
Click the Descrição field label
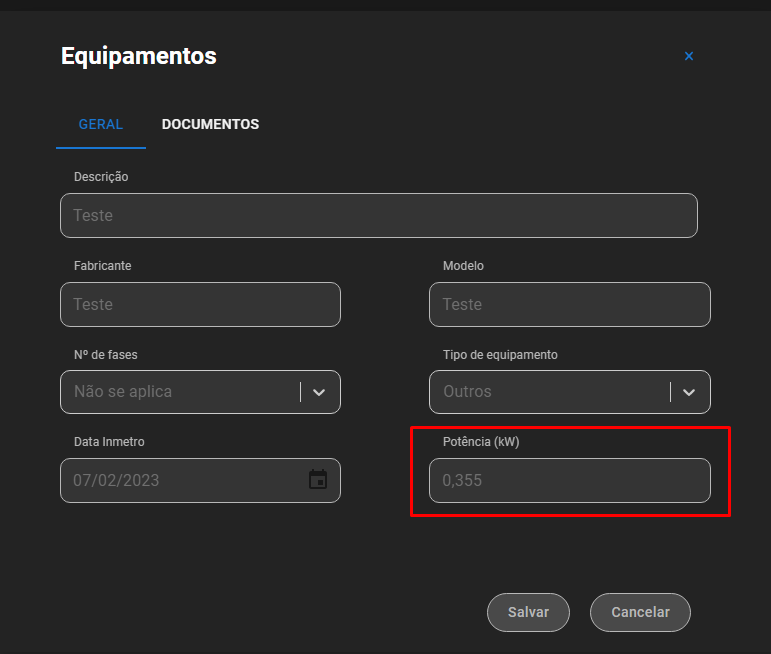(x=101, y=177)
